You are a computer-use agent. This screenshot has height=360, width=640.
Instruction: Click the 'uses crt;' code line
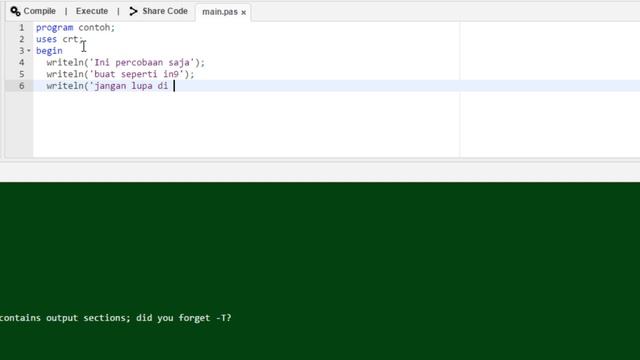point(60,39)
